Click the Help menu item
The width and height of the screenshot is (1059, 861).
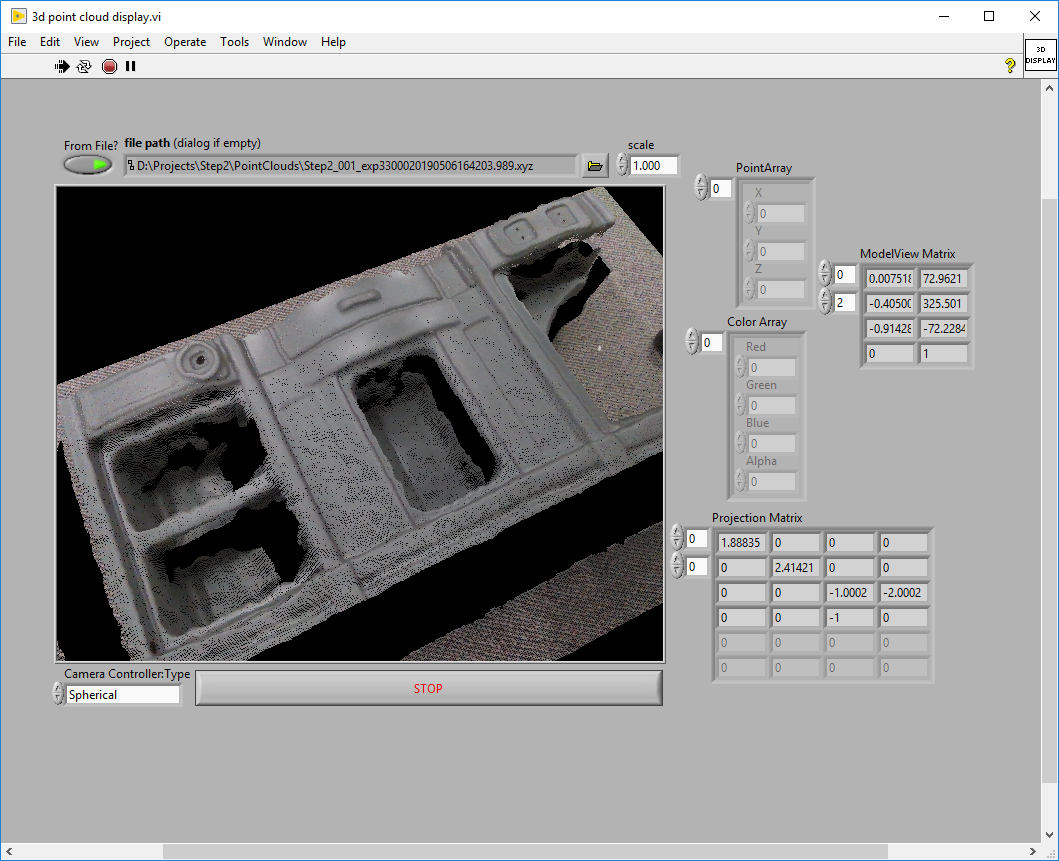(333, 42)
